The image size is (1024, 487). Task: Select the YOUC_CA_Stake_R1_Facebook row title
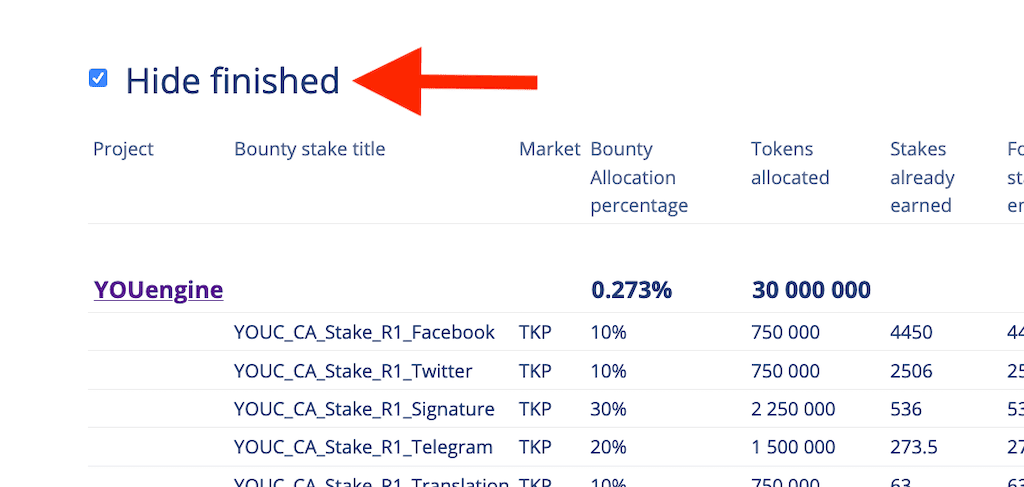tap(364, 332)
